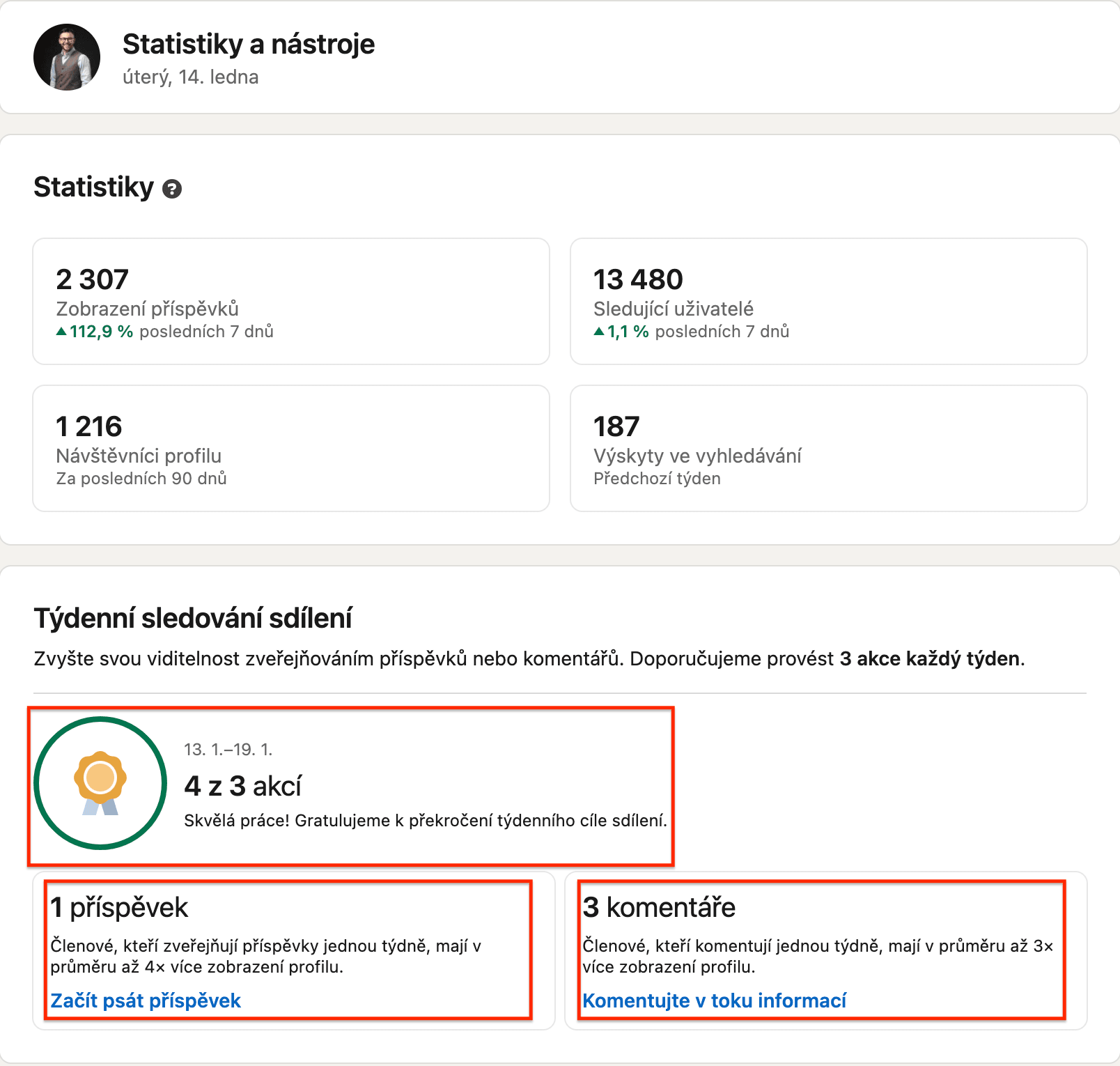Click green triangle beside 112,9 %
This screenshot has width=1120, height=1066.
point(61,332)
